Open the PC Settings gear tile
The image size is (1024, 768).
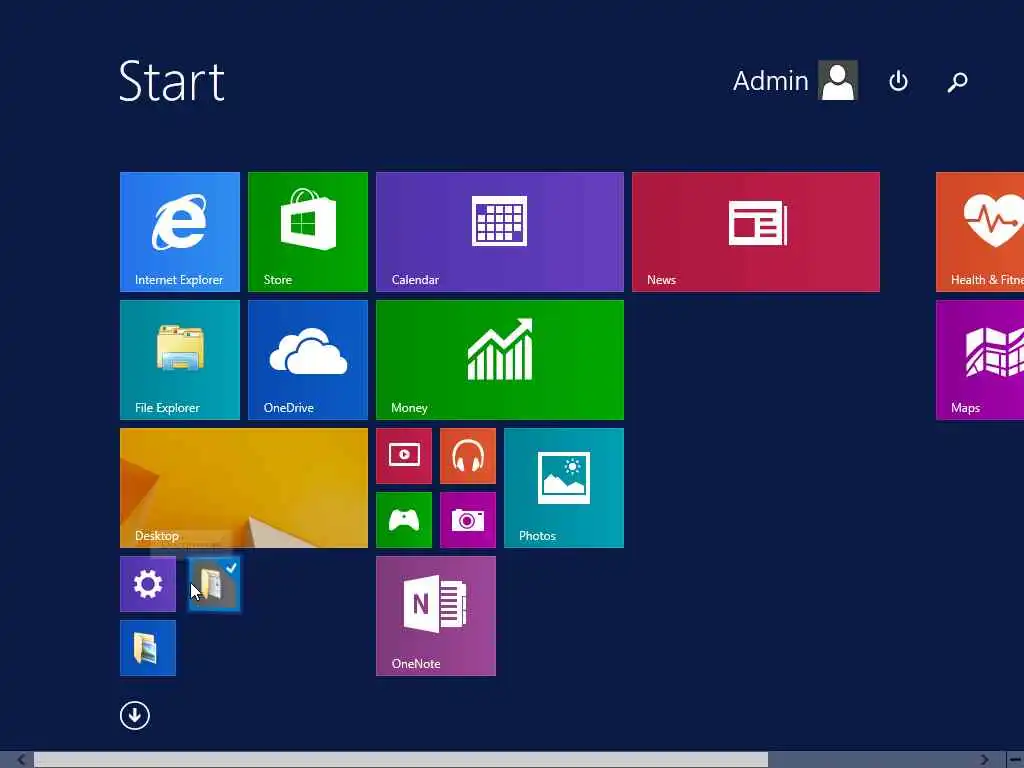(x=148, y=584)
